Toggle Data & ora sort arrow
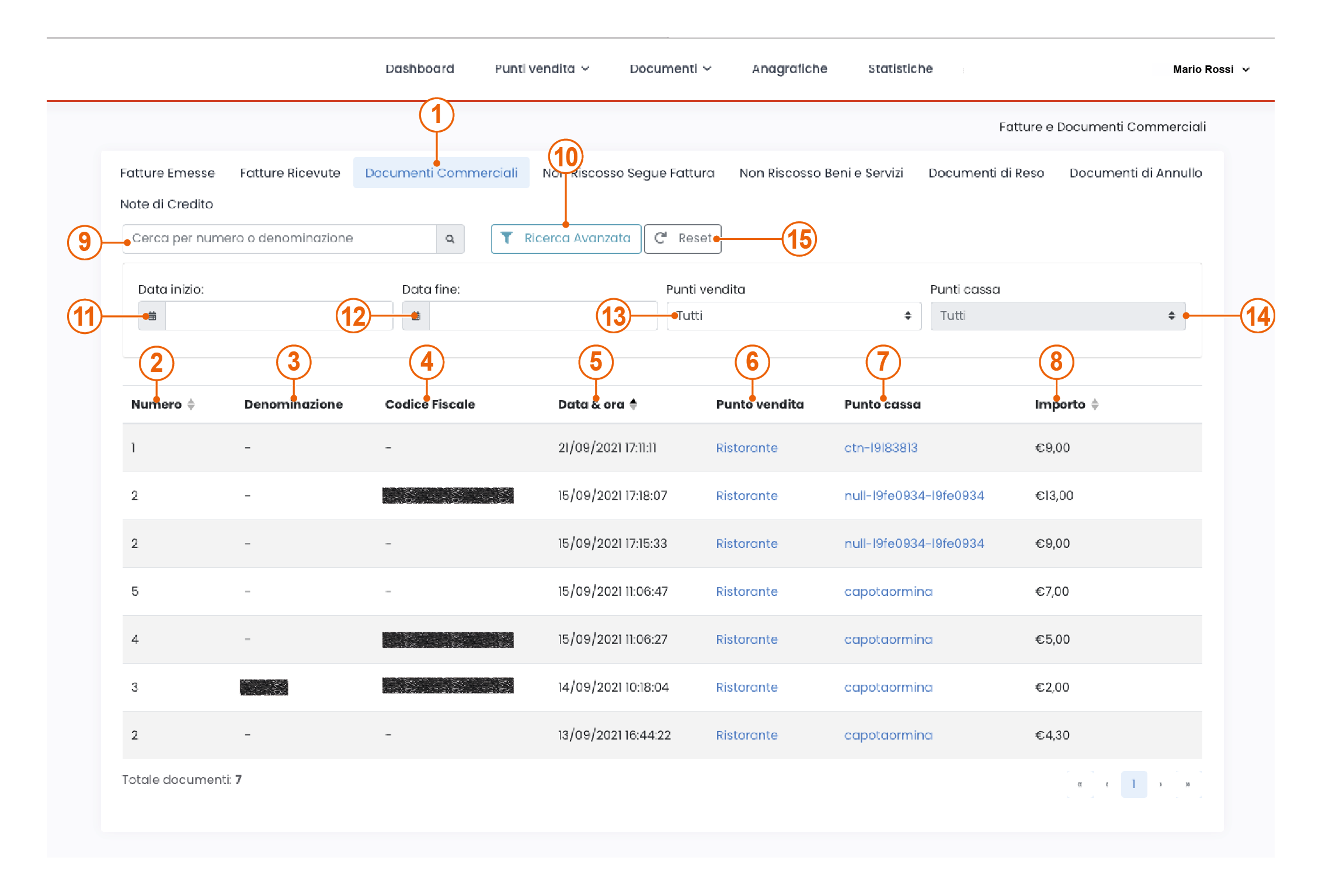1322x896 pixels. (x=634, y=404)
